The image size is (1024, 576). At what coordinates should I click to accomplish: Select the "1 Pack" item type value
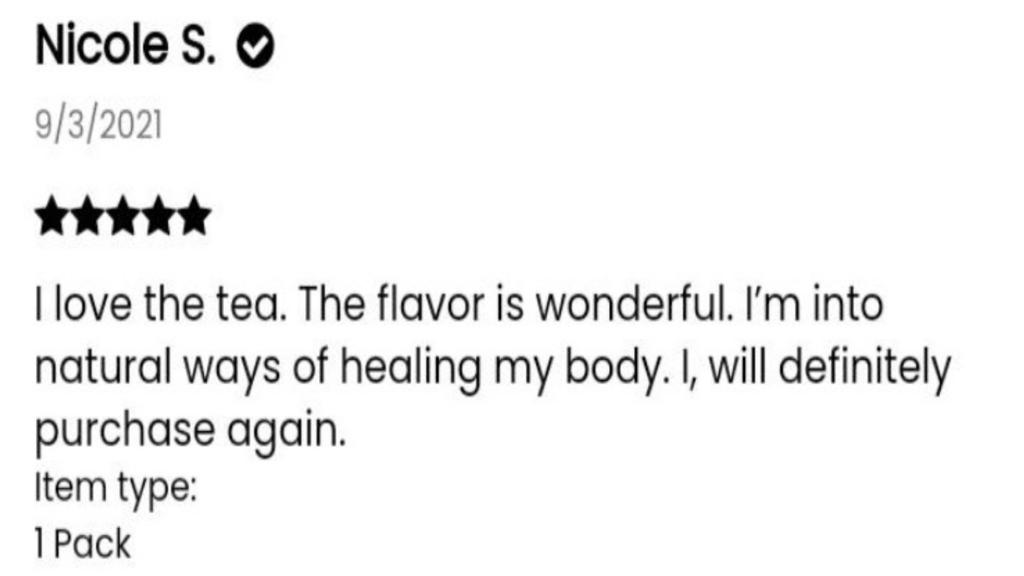pyautogui.click(x=82, y=545)
